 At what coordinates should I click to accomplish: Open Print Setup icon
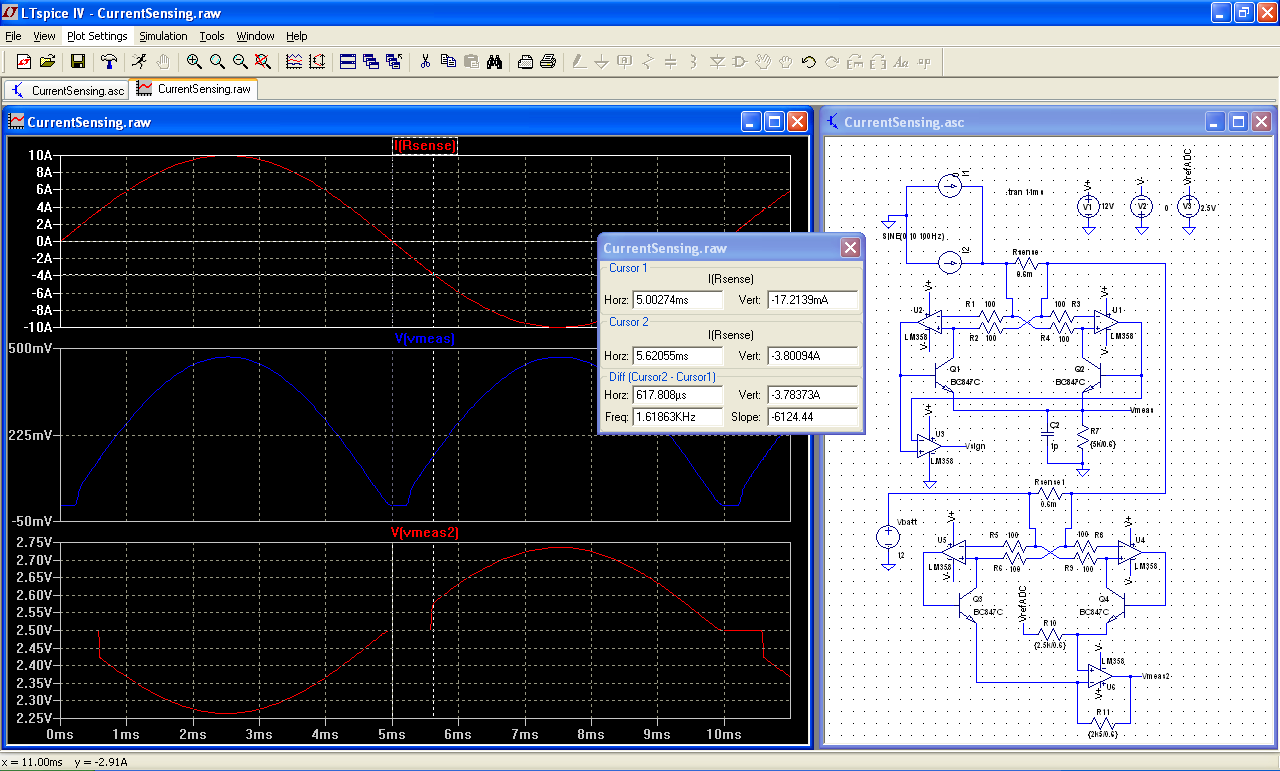pyautogui.click(x=525, y=62)
